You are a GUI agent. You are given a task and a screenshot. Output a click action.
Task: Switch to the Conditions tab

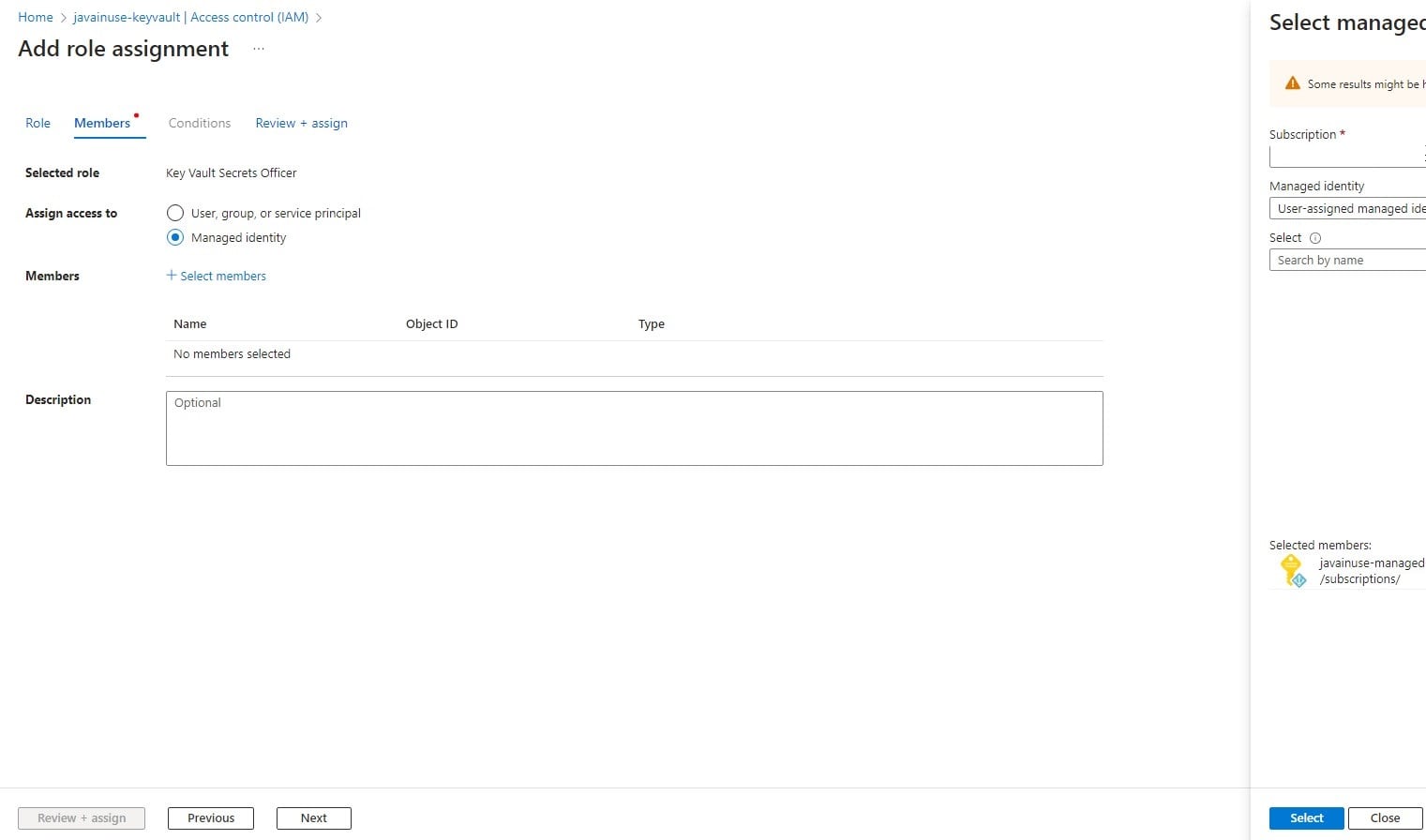point(200,123)
